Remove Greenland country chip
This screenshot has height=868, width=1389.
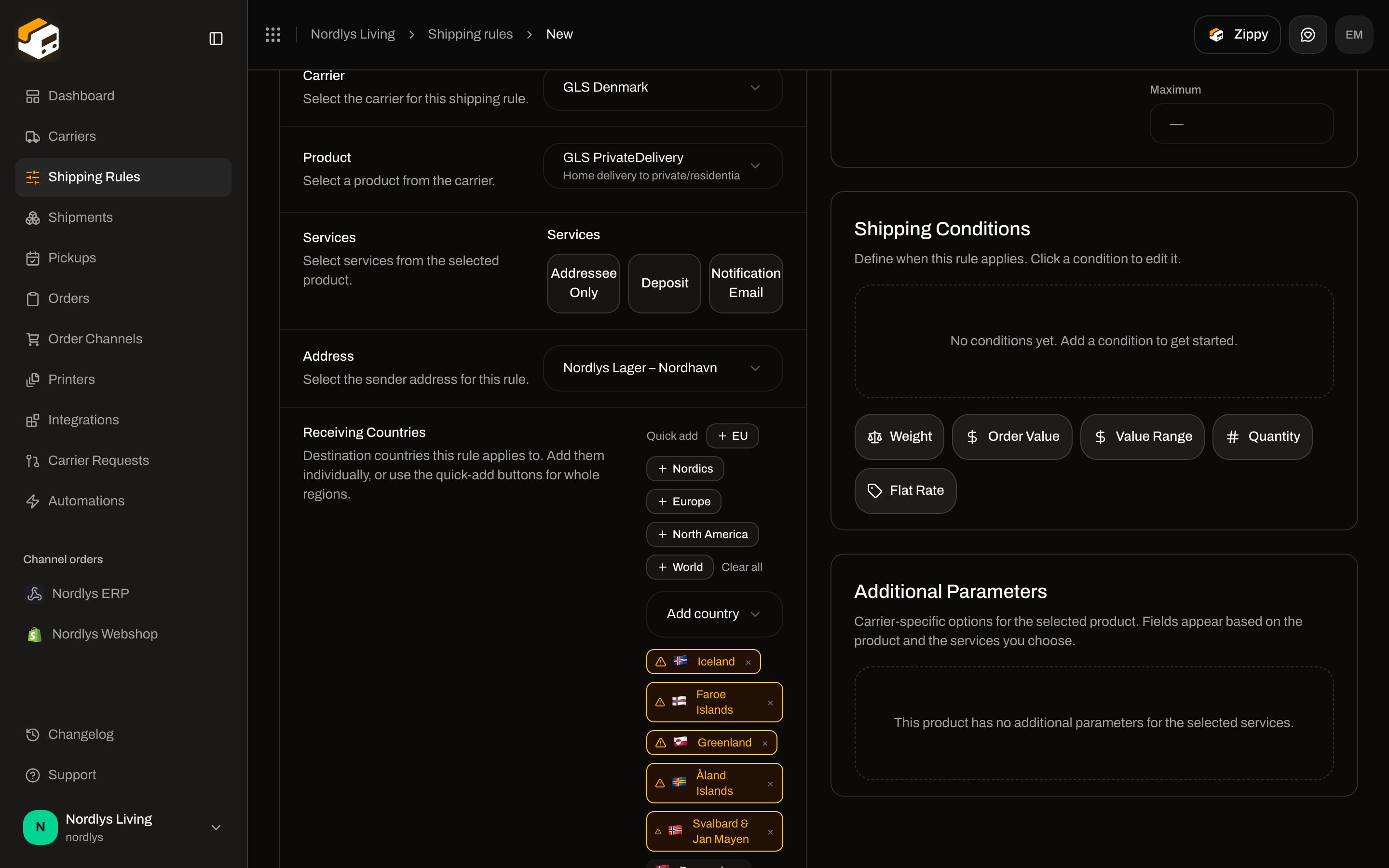tap(764, 744)
